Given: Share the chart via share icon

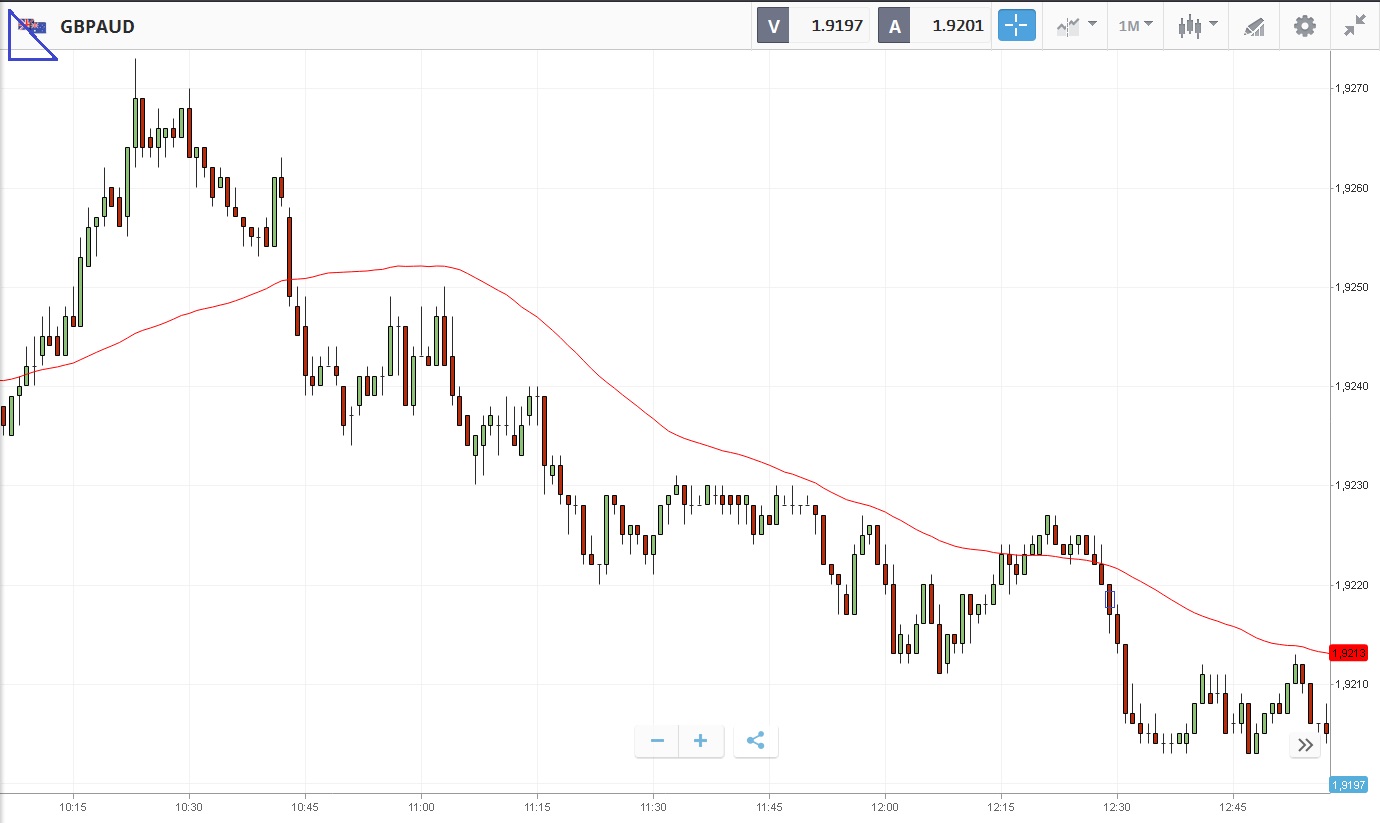Looking at the screenshot, I should (755, 741).
